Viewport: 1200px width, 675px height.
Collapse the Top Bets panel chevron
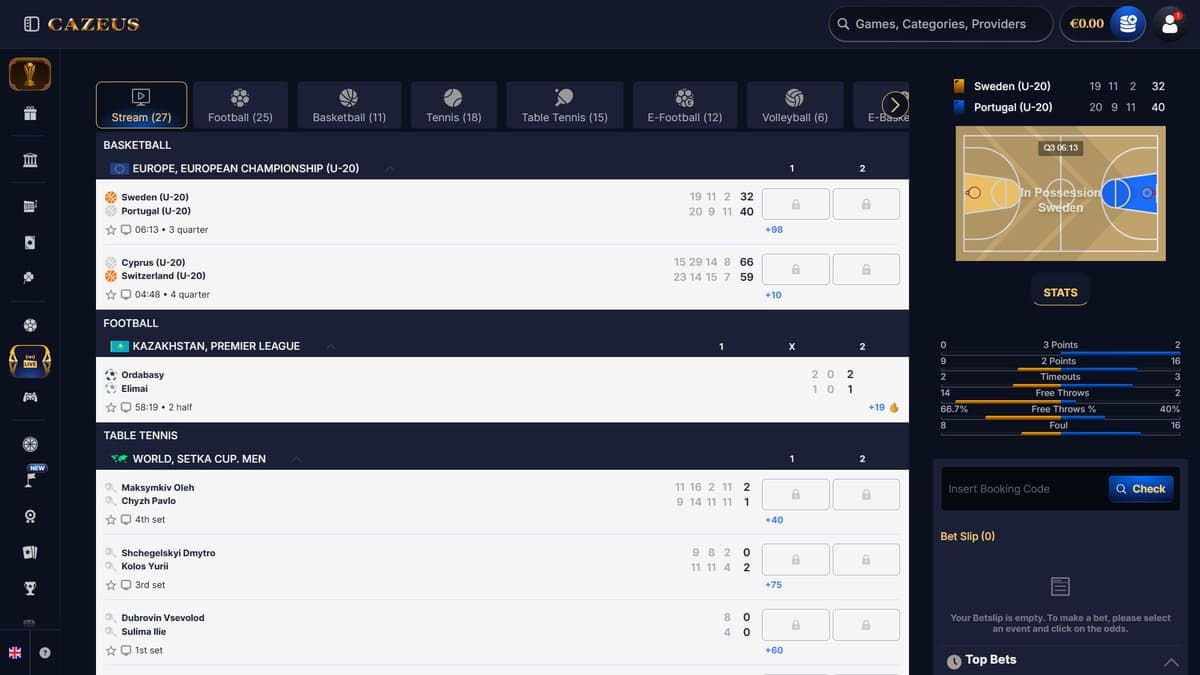[x=1171, y=661]
